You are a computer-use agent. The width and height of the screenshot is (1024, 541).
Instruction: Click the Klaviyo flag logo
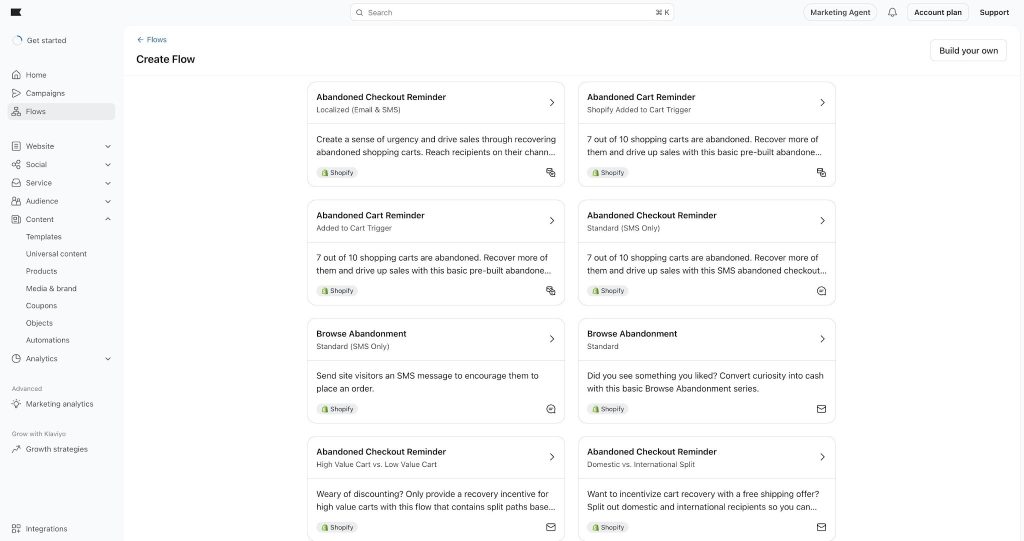pyautogui.click(x=16, y=12)
